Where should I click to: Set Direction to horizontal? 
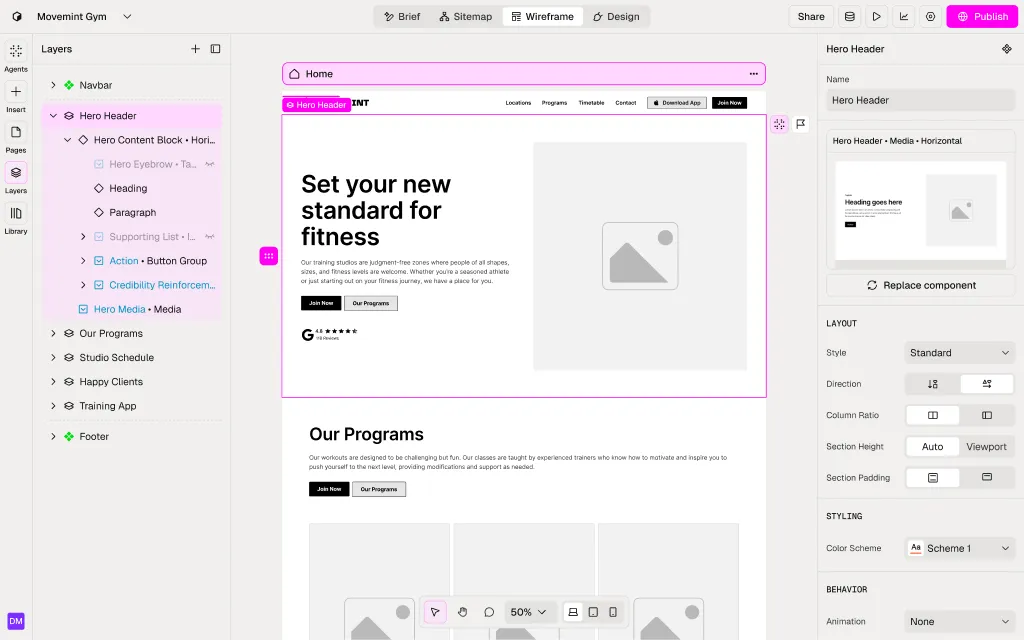pyautogui.click(x=987, y=384)
